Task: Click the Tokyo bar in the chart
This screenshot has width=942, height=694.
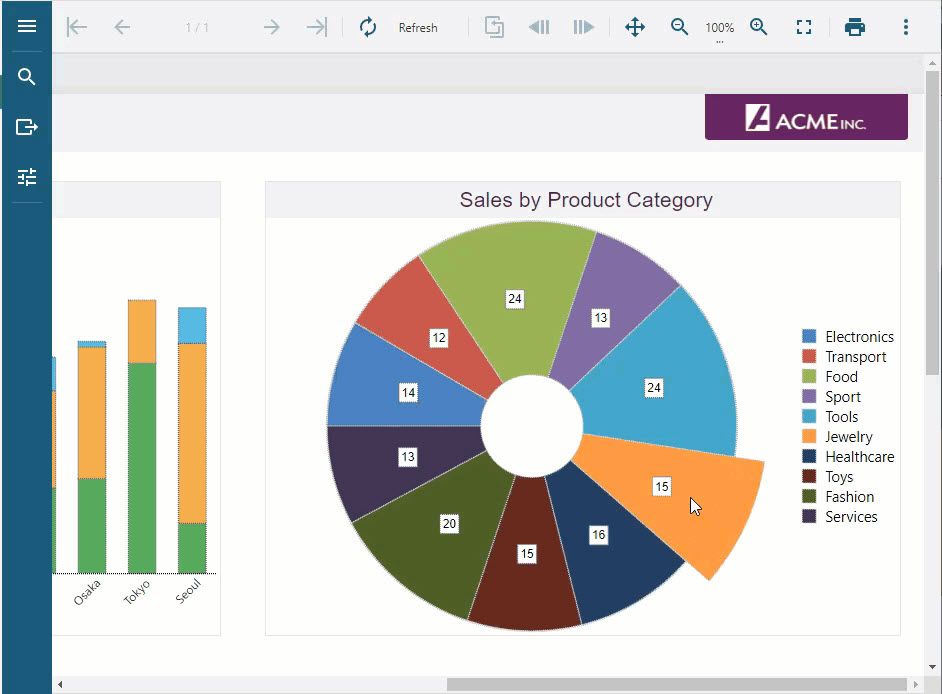Action: click(142, 436)
